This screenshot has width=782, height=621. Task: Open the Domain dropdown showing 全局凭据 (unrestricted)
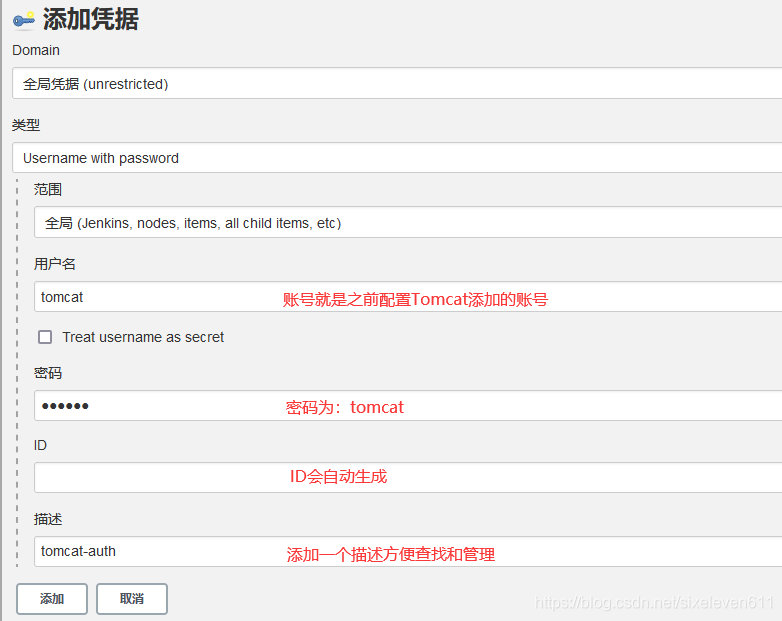[397, 83]
